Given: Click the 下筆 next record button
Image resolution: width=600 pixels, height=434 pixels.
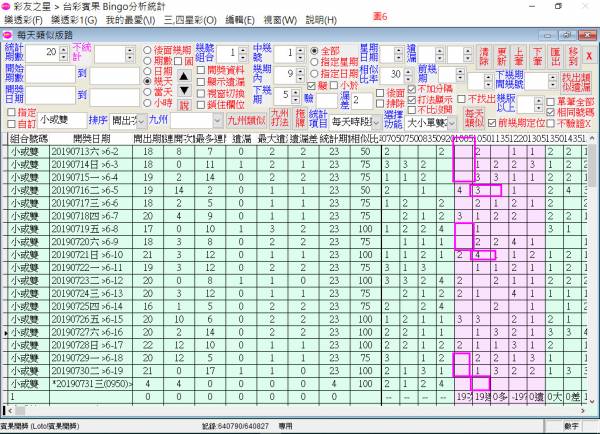Looking at the screenshot, I should [x=538, y=54].
